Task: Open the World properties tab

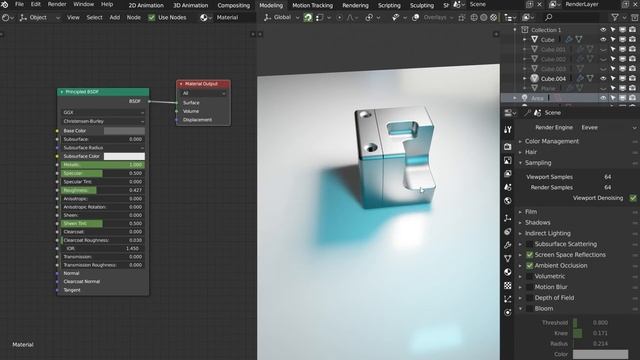Action: [x=508, y=201]
